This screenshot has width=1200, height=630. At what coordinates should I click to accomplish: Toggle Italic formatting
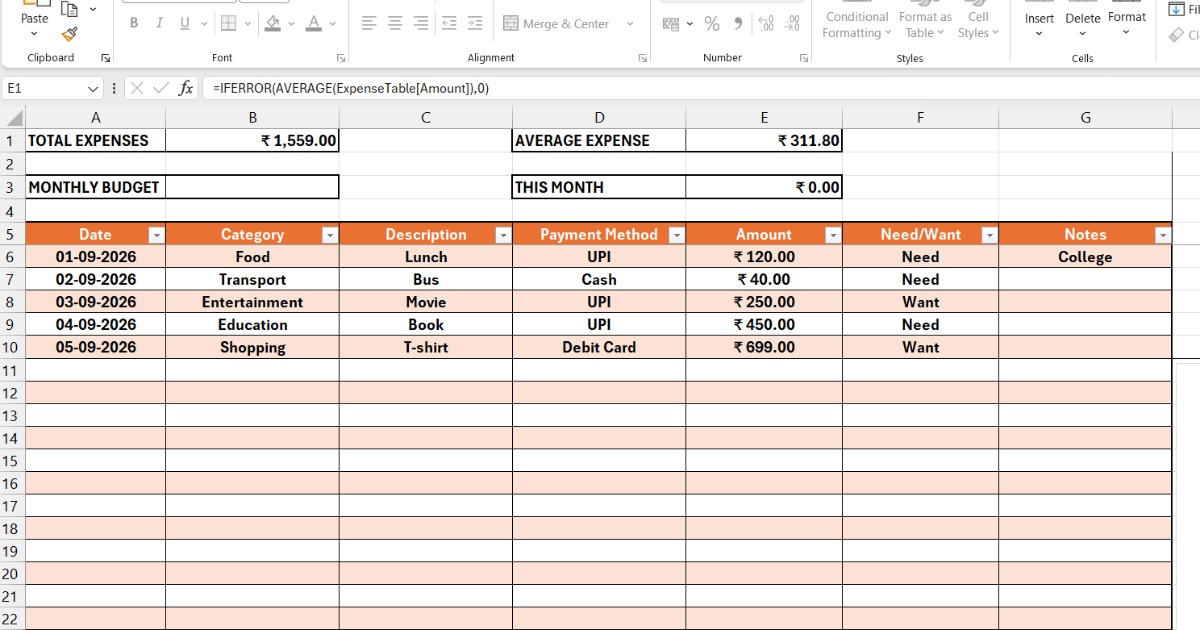(x=159, y=23)
